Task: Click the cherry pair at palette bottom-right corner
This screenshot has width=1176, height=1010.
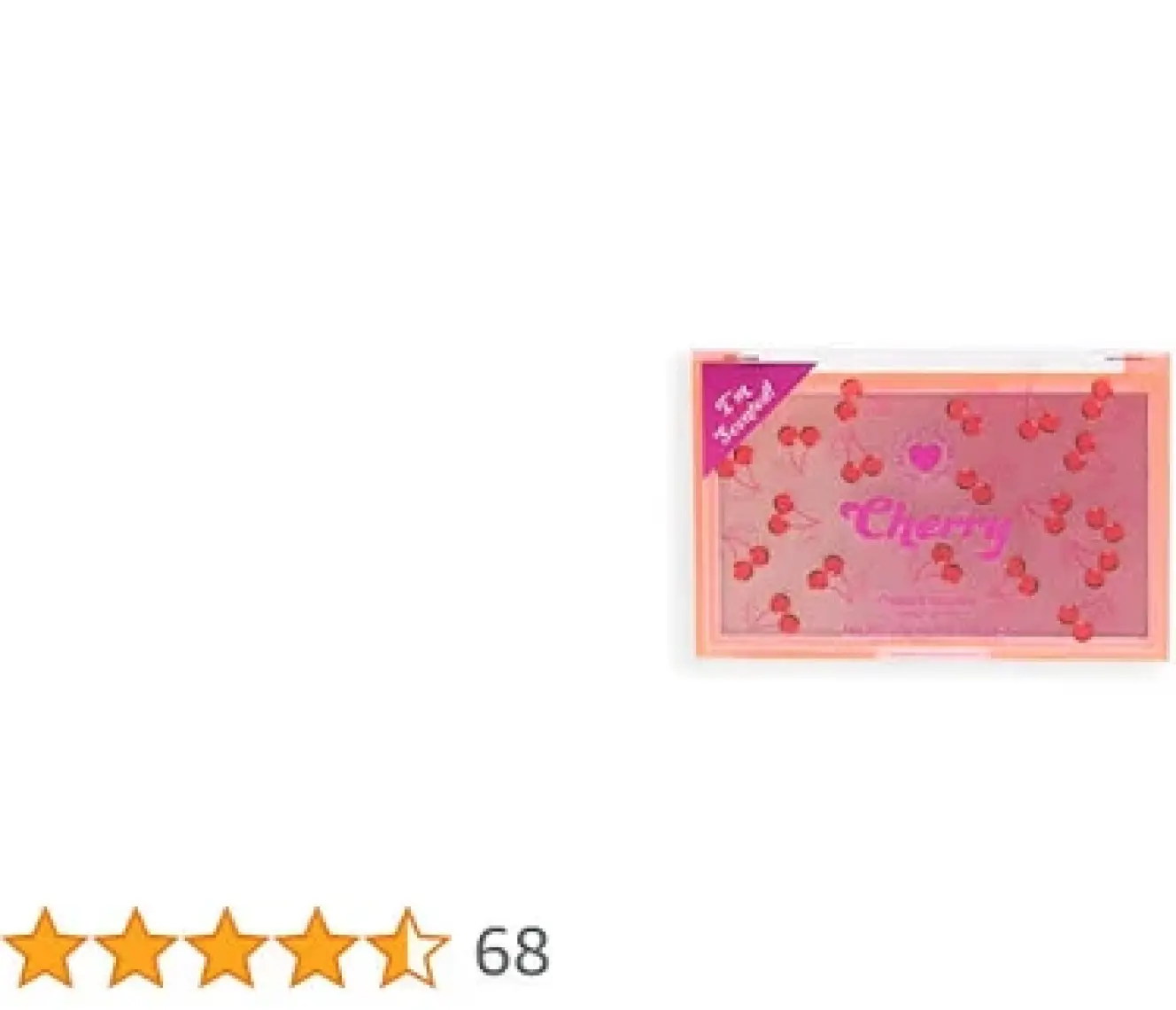Action: tap(1076, 621)
